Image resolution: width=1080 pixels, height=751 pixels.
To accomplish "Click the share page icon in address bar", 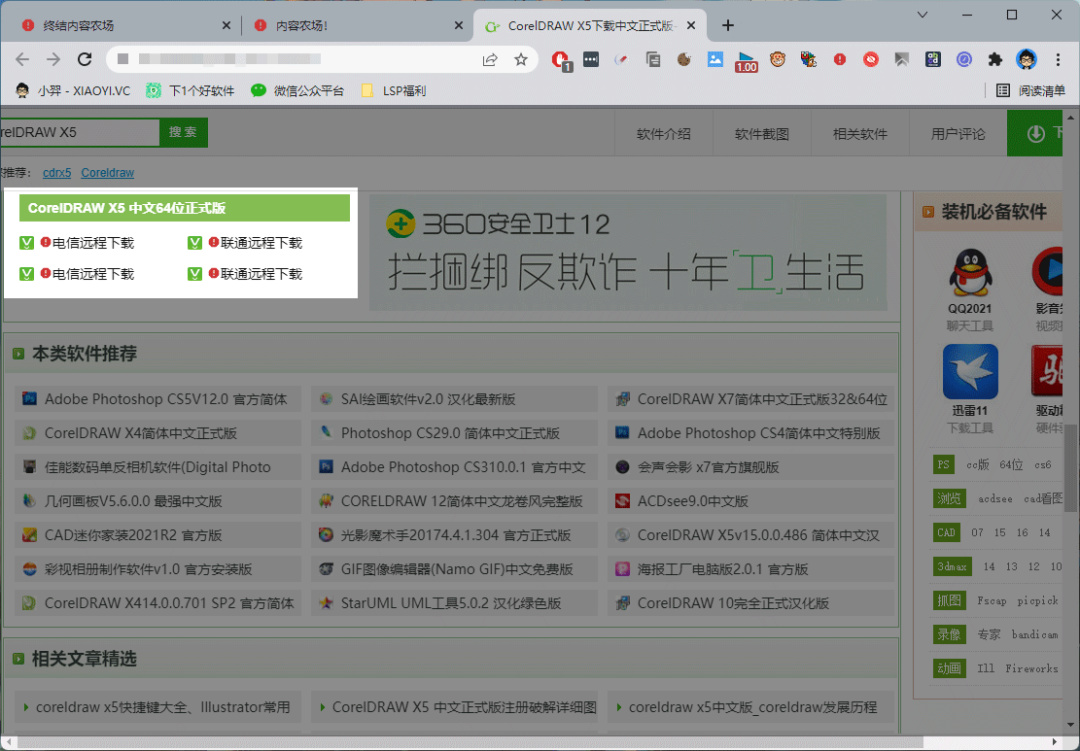I will (490, 60).
